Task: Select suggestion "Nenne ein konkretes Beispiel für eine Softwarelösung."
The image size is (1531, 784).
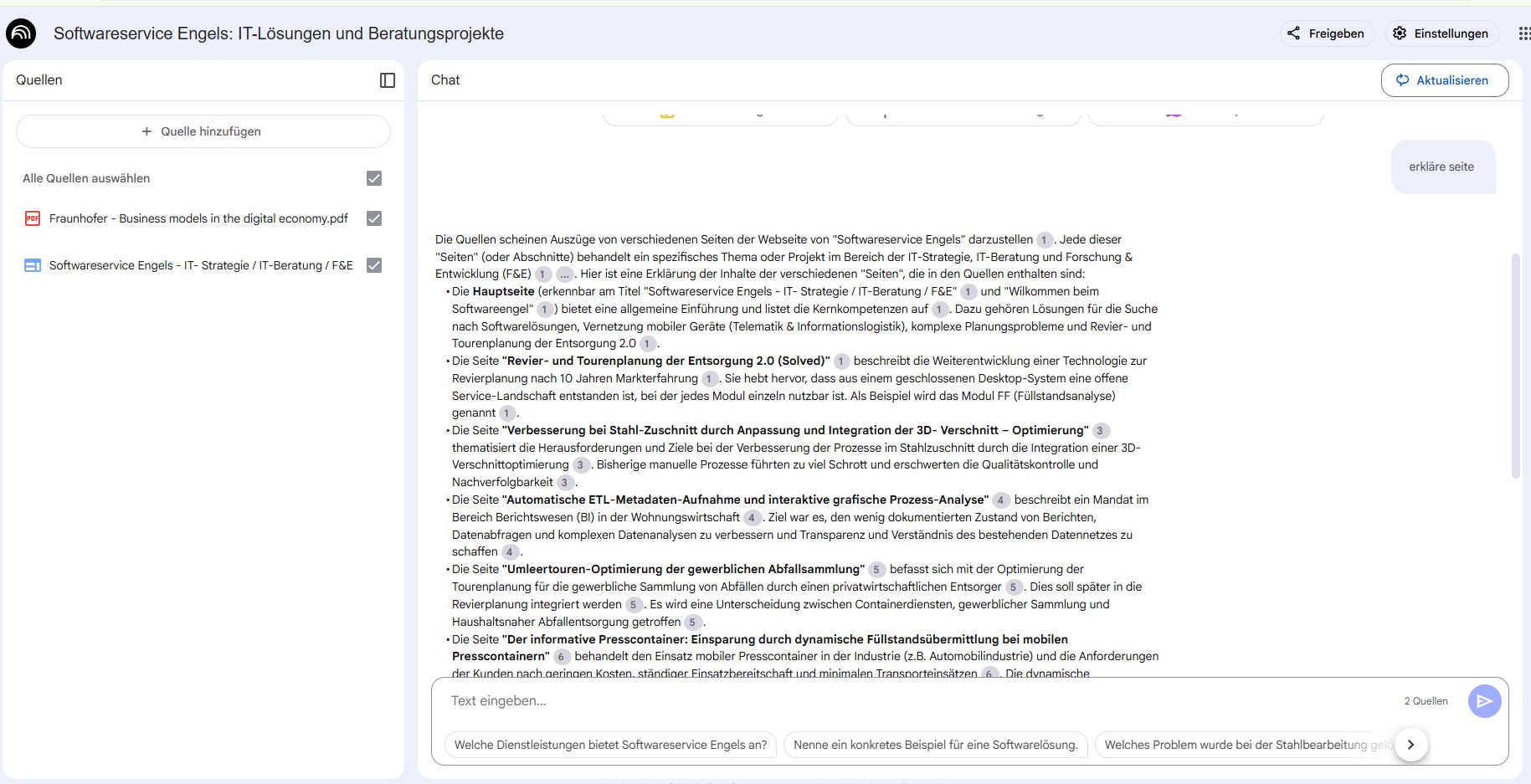Action: pos(936,745)
